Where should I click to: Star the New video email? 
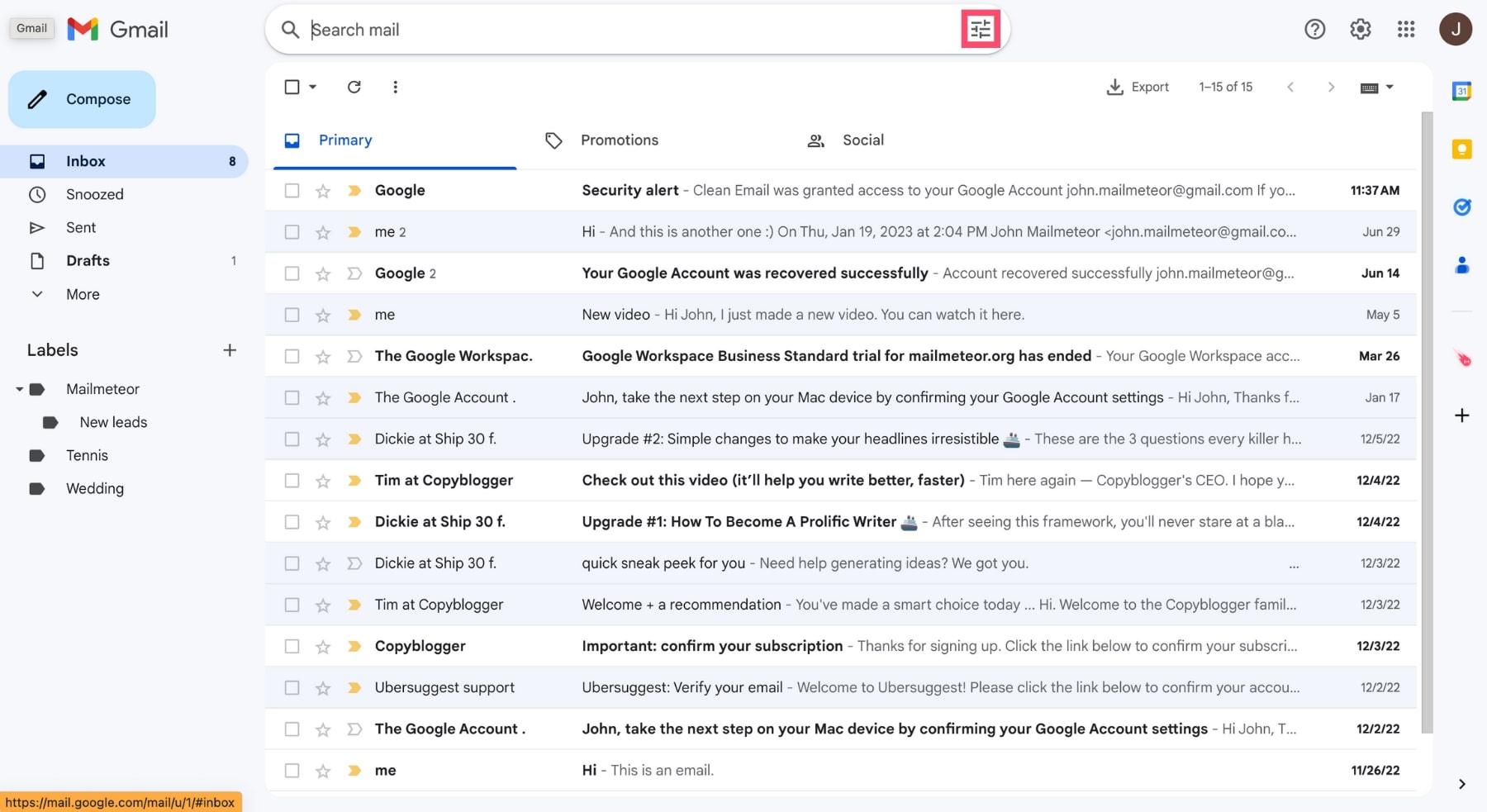[323, 315]
